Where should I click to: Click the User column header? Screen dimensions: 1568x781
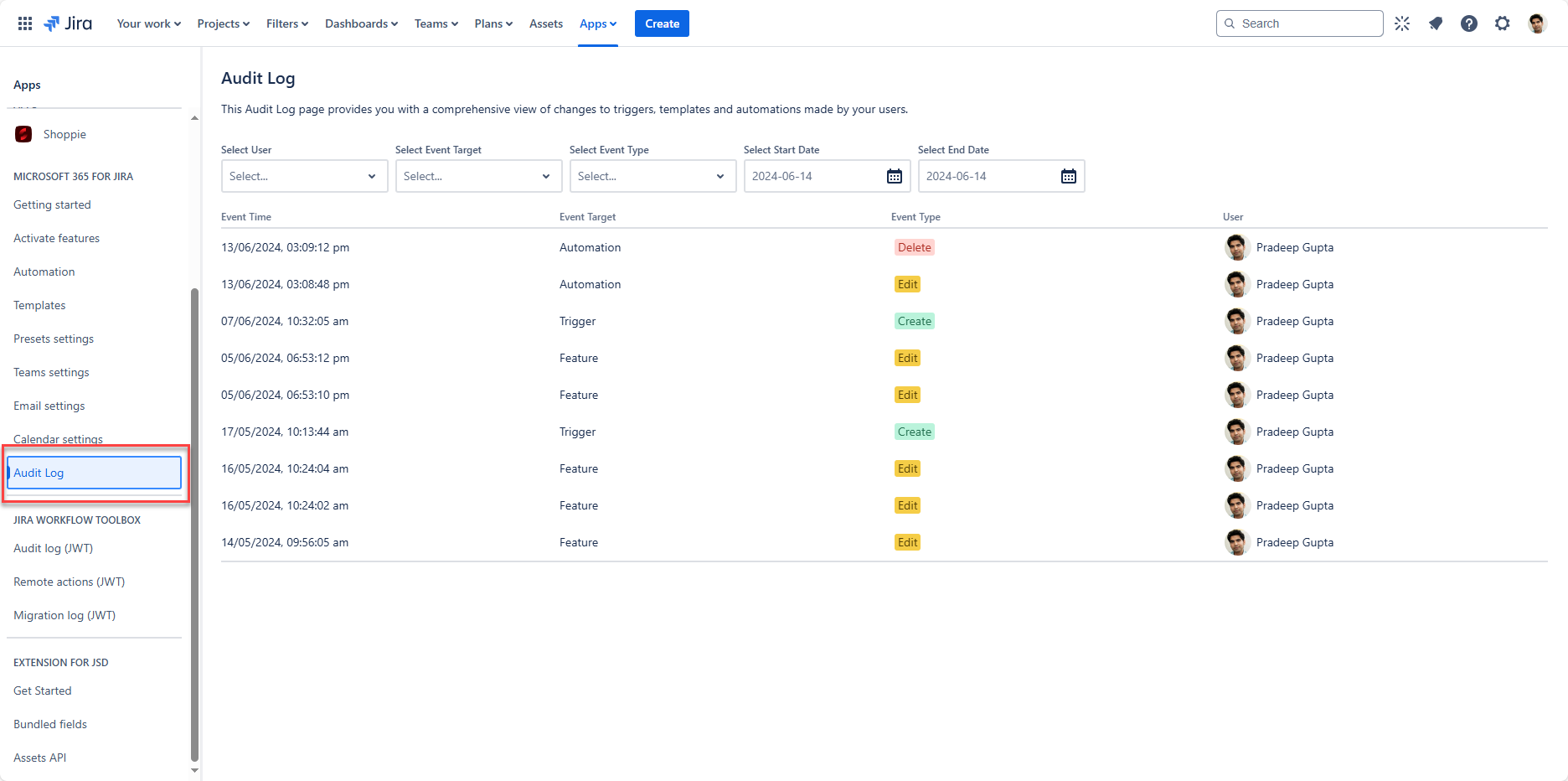pyautogui.click(x=1233, y=217)
